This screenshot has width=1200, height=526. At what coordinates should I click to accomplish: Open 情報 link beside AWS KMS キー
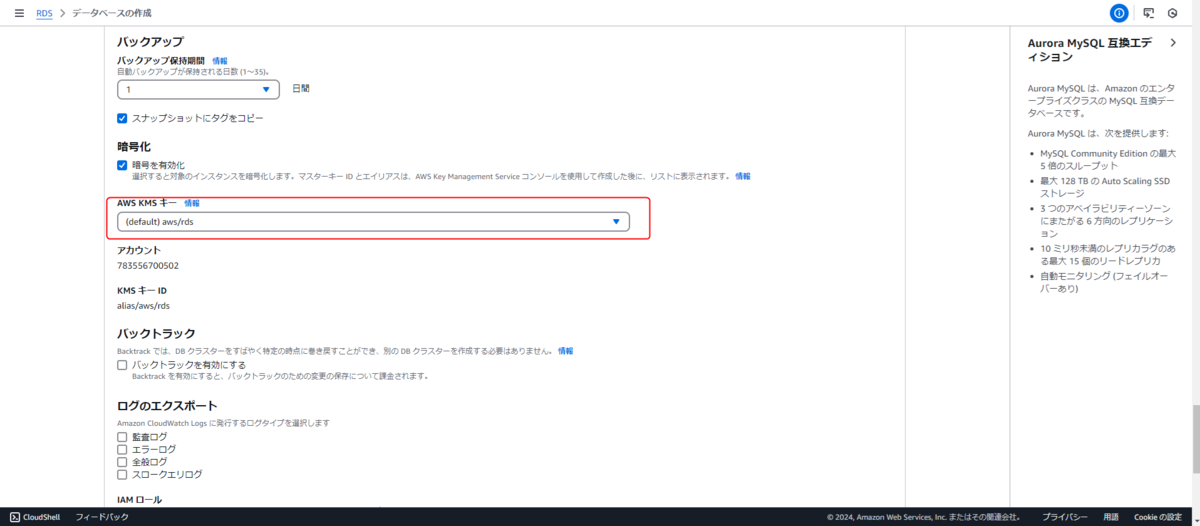coord(192,202)
